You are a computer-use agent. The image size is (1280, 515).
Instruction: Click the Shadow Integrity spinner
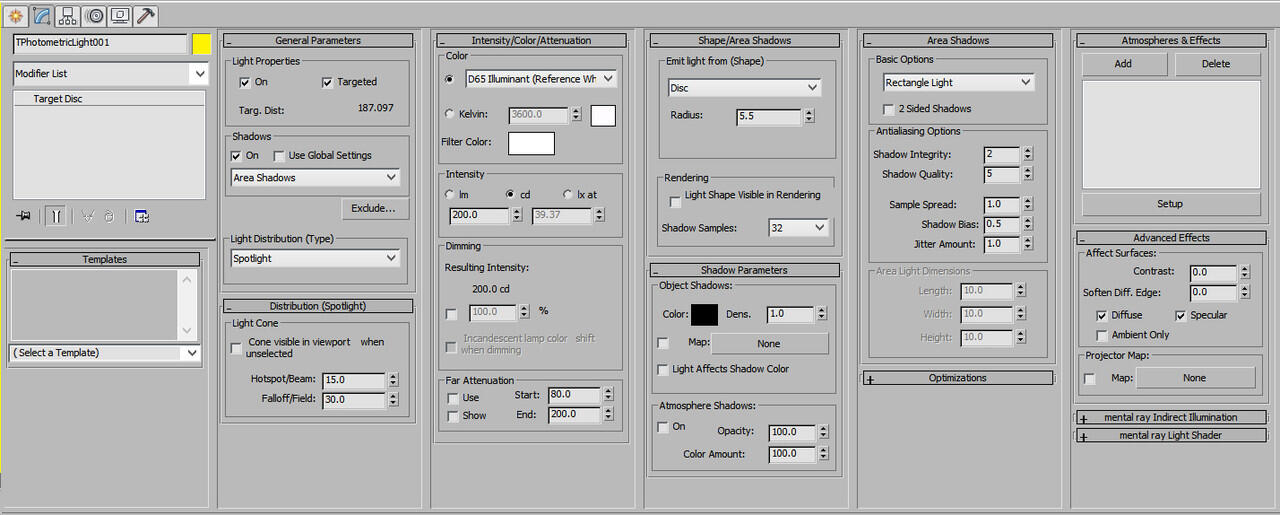[x=1027, y=155]
